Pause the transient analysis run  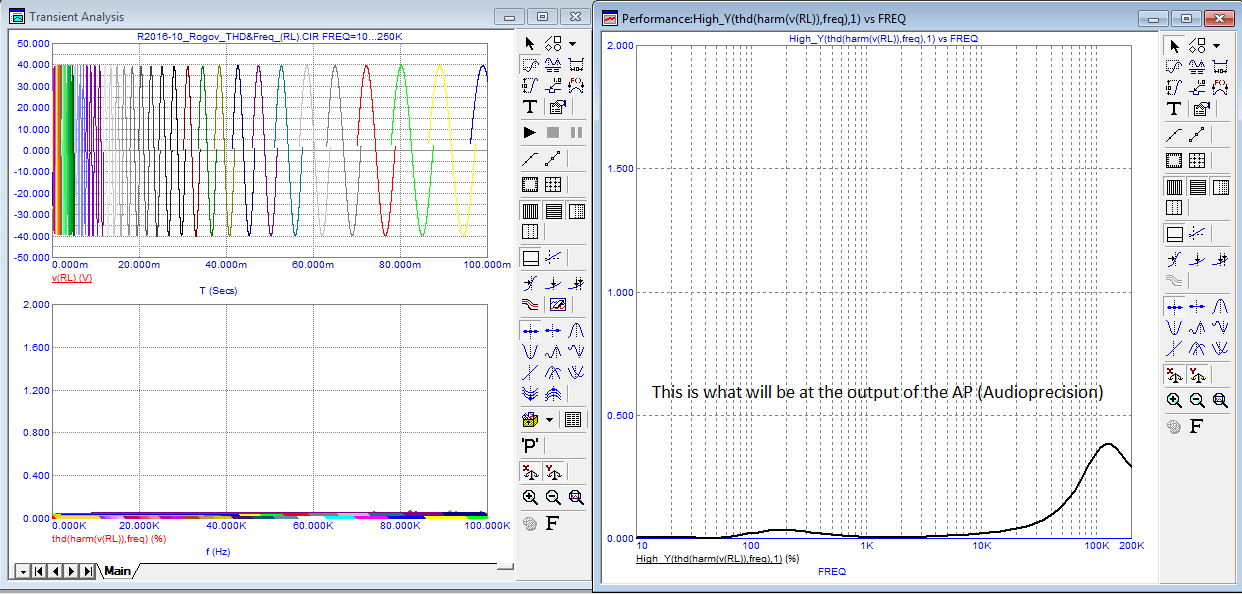tap(576, 132)
